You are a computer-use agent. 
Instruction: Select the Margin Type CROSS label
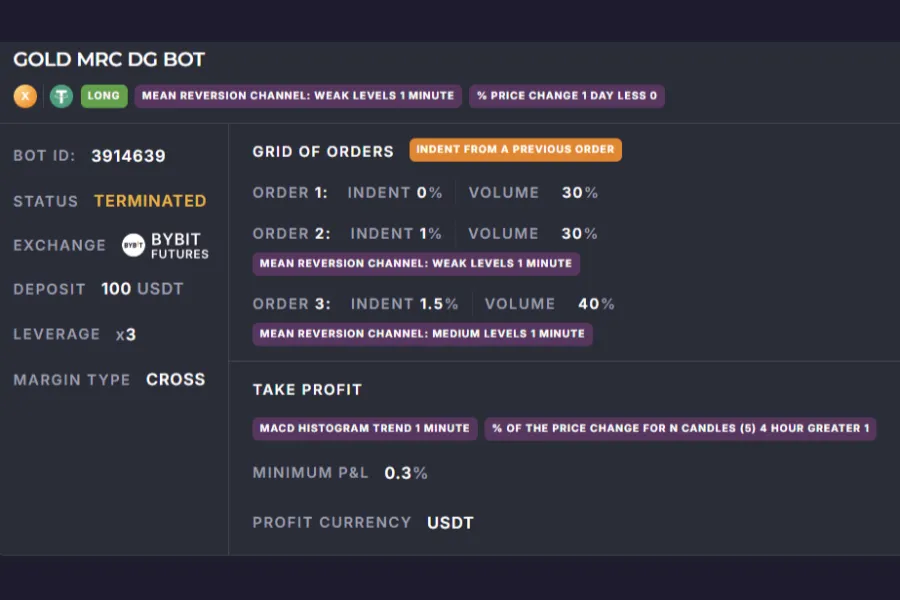coord(176,380)
